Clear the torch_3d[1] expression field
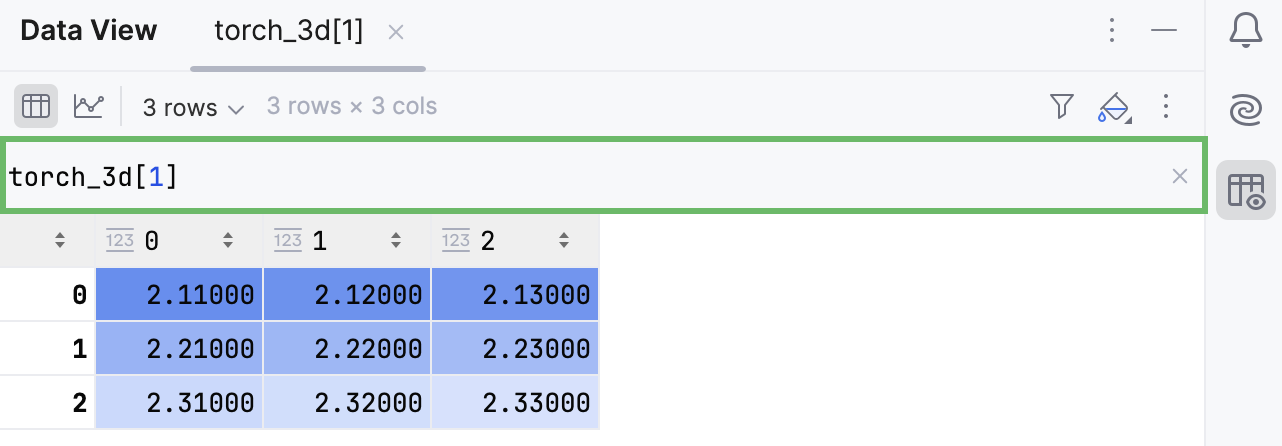The image size is (1282, 446). coord(1180,177)
